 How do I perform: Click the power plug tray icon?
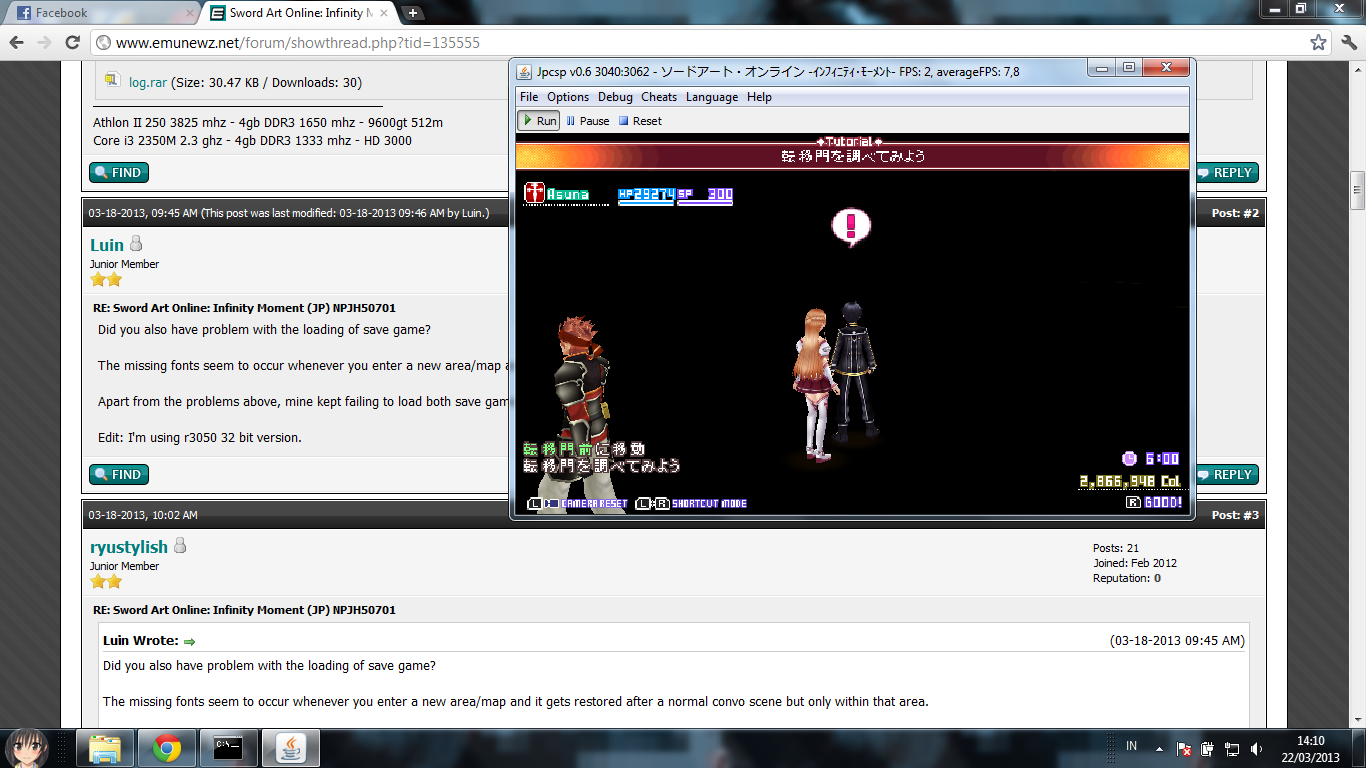1207,748
